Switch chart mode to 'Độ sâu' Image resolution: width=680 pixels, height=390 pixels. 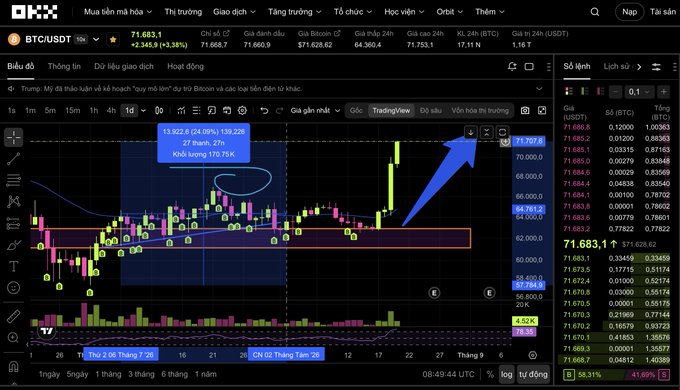(x=430, y=110)
